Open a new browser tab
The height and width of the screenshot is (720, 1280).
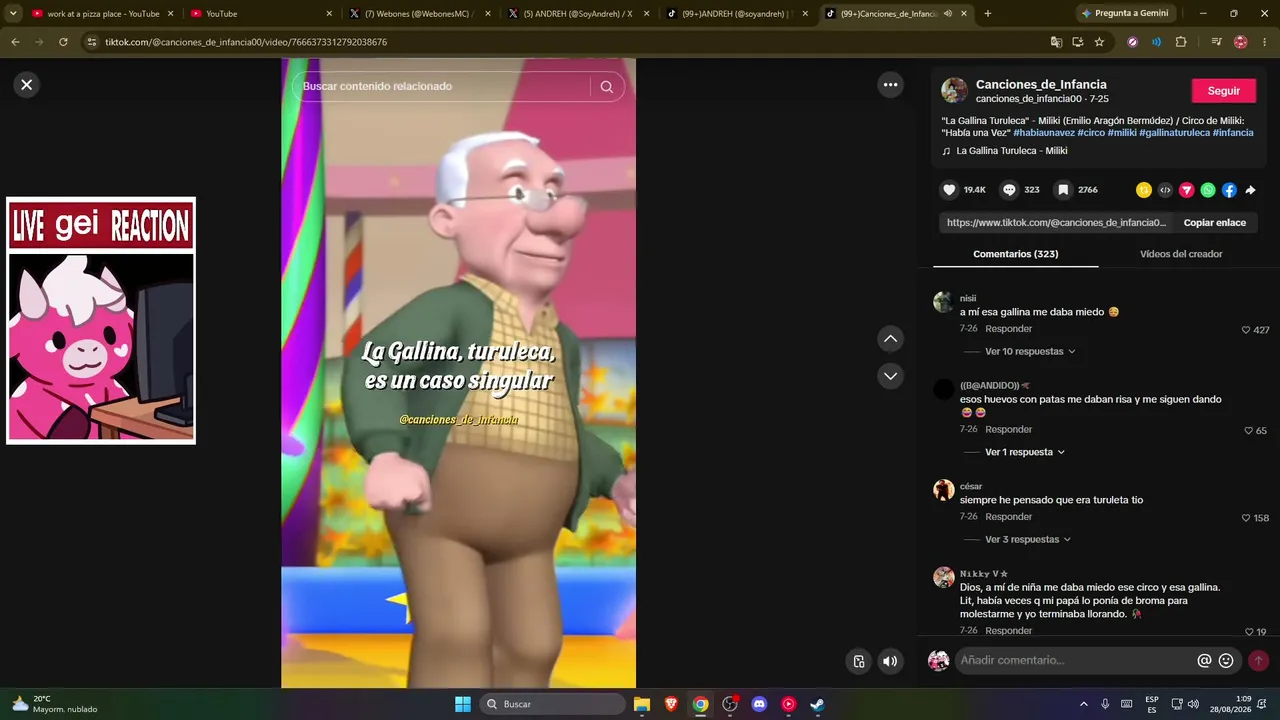[988, 14]
